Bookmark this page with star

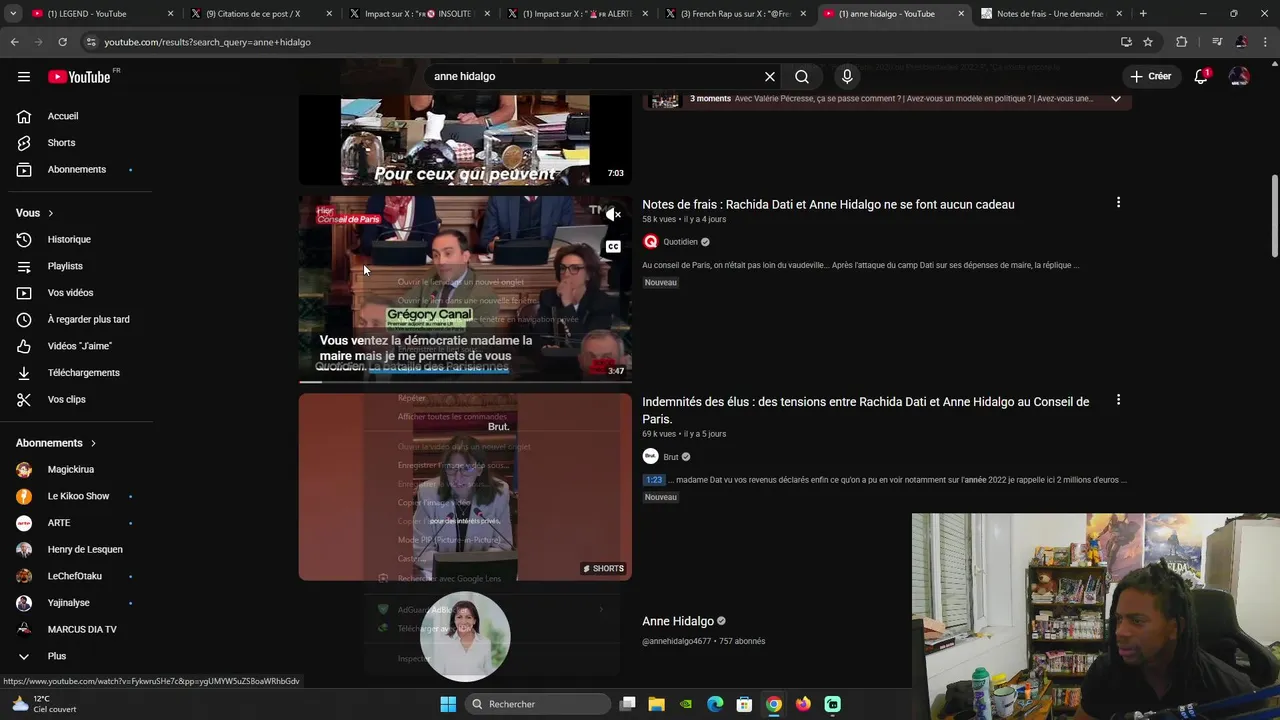click(x=1148, y=42)
